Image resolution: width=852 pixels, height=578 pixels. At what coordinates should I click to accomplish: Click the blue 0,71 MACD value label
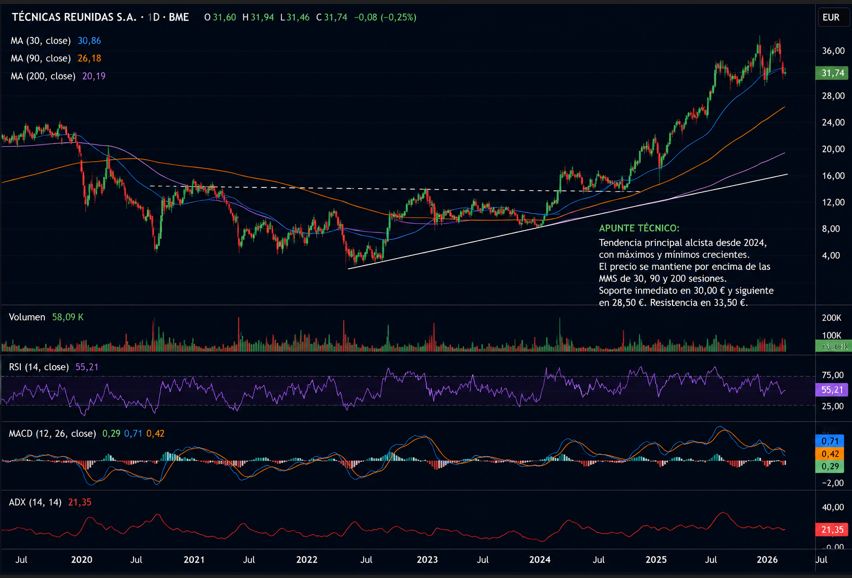click(x=830, y=441)
